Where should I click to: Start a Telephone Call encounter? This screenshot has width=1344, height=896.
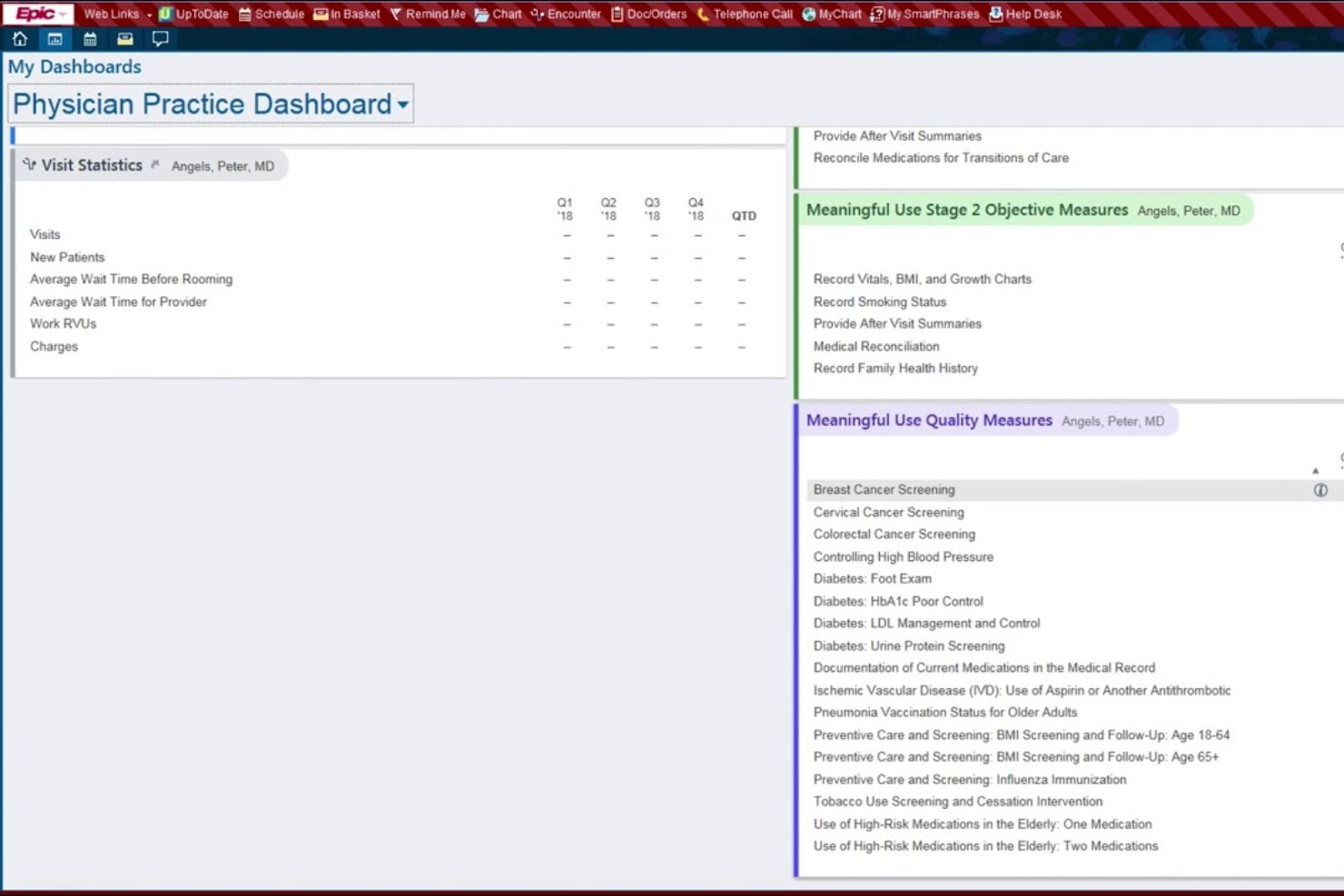coord(744,14)
